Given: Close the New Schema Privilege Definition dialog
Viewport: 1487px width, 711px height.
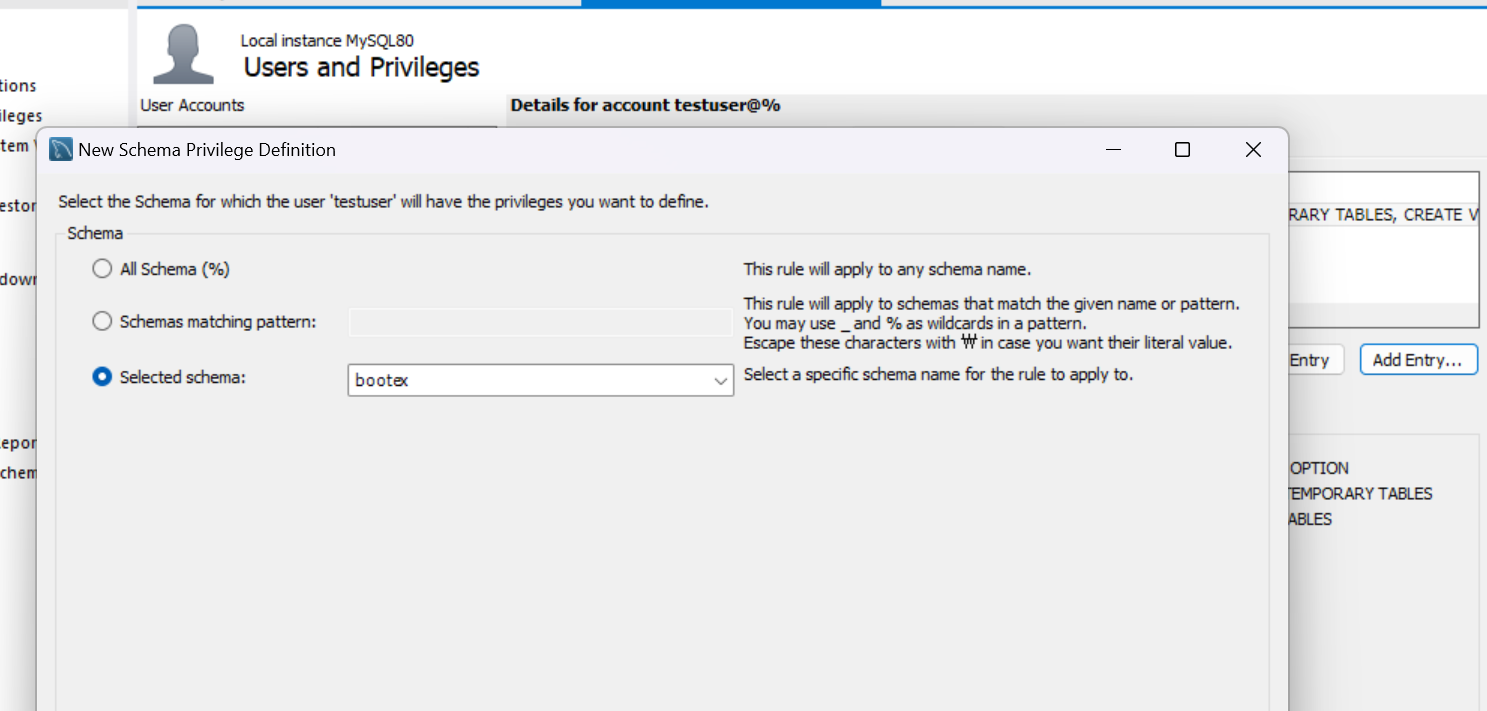Looking at the screenshot, I should coord(1253,150).
